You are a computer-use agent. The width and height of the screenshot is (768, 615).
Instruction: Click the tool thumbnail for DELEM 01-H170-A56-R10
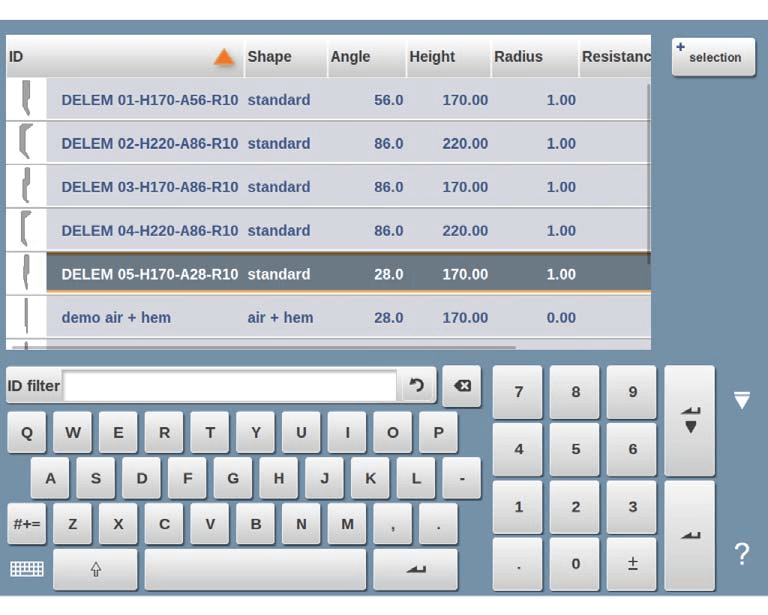[x=26, y=99]
